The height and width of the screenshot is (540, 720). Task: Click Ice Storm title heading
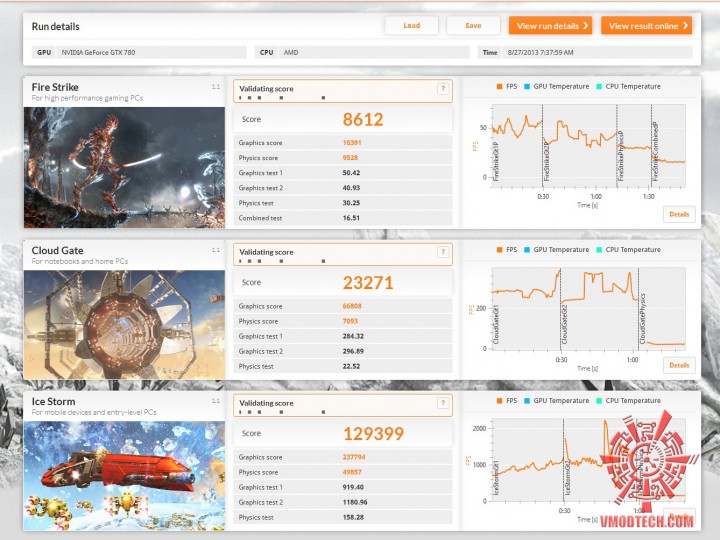click(53, 401)
